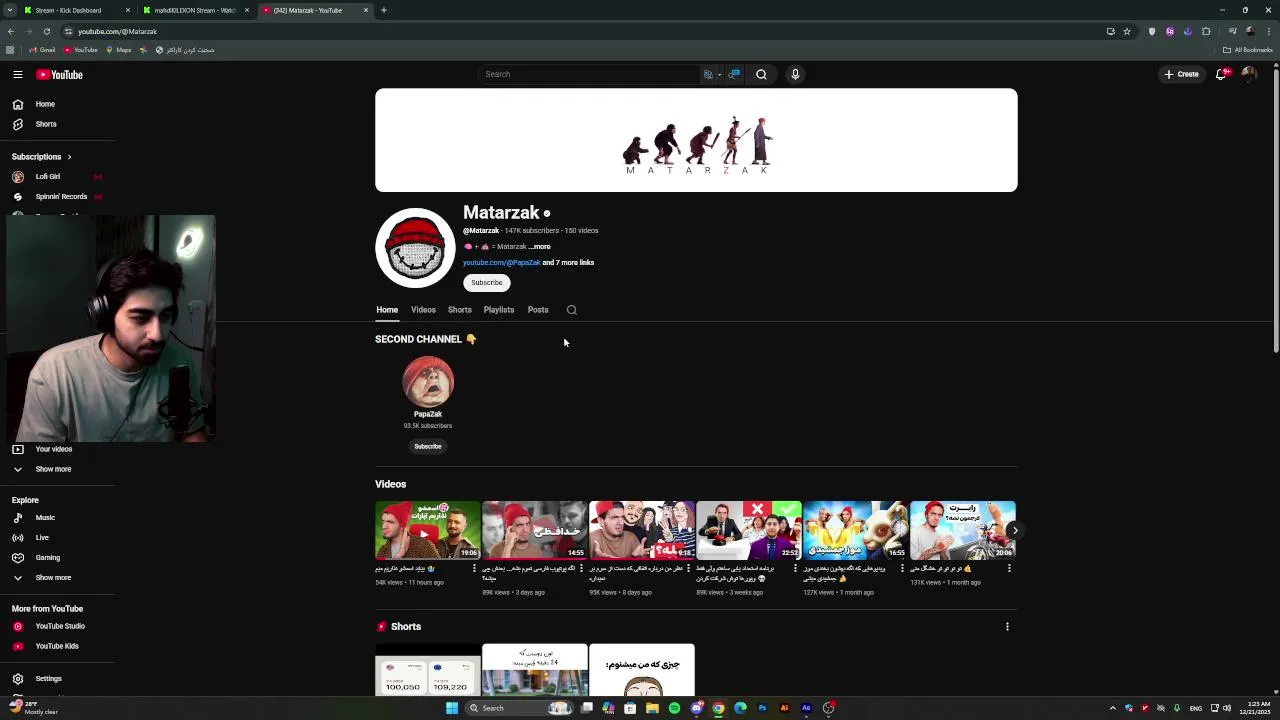The height and width of the screenshot is (720, 1280).
Task: Open the account avatar menu
Action: [x=1249, y=74]
